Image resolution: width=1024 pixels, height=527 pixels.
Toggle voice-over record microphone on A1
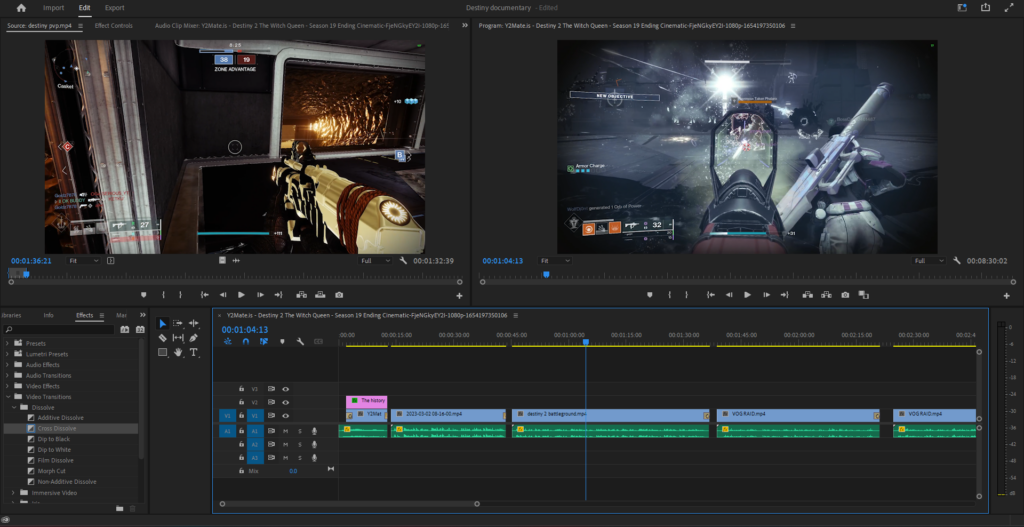(314, 431)
